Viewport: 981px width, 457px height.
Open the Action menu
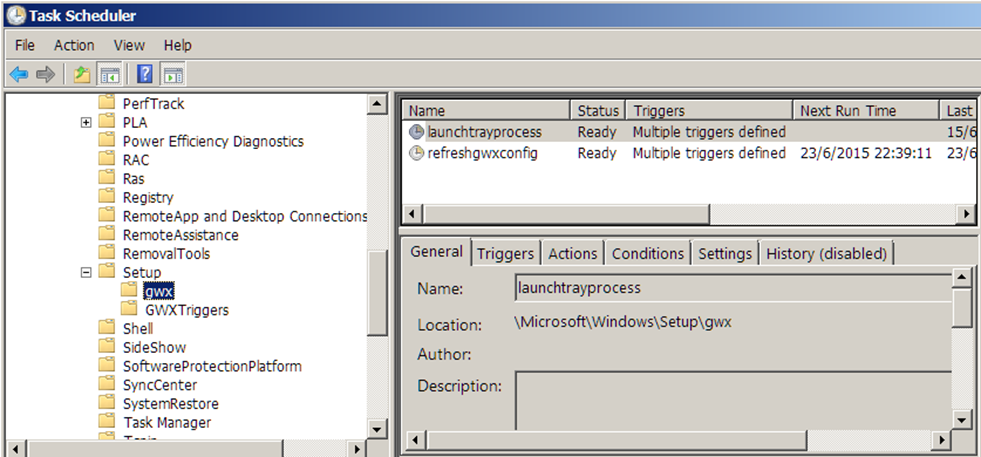tap(74, 45)
